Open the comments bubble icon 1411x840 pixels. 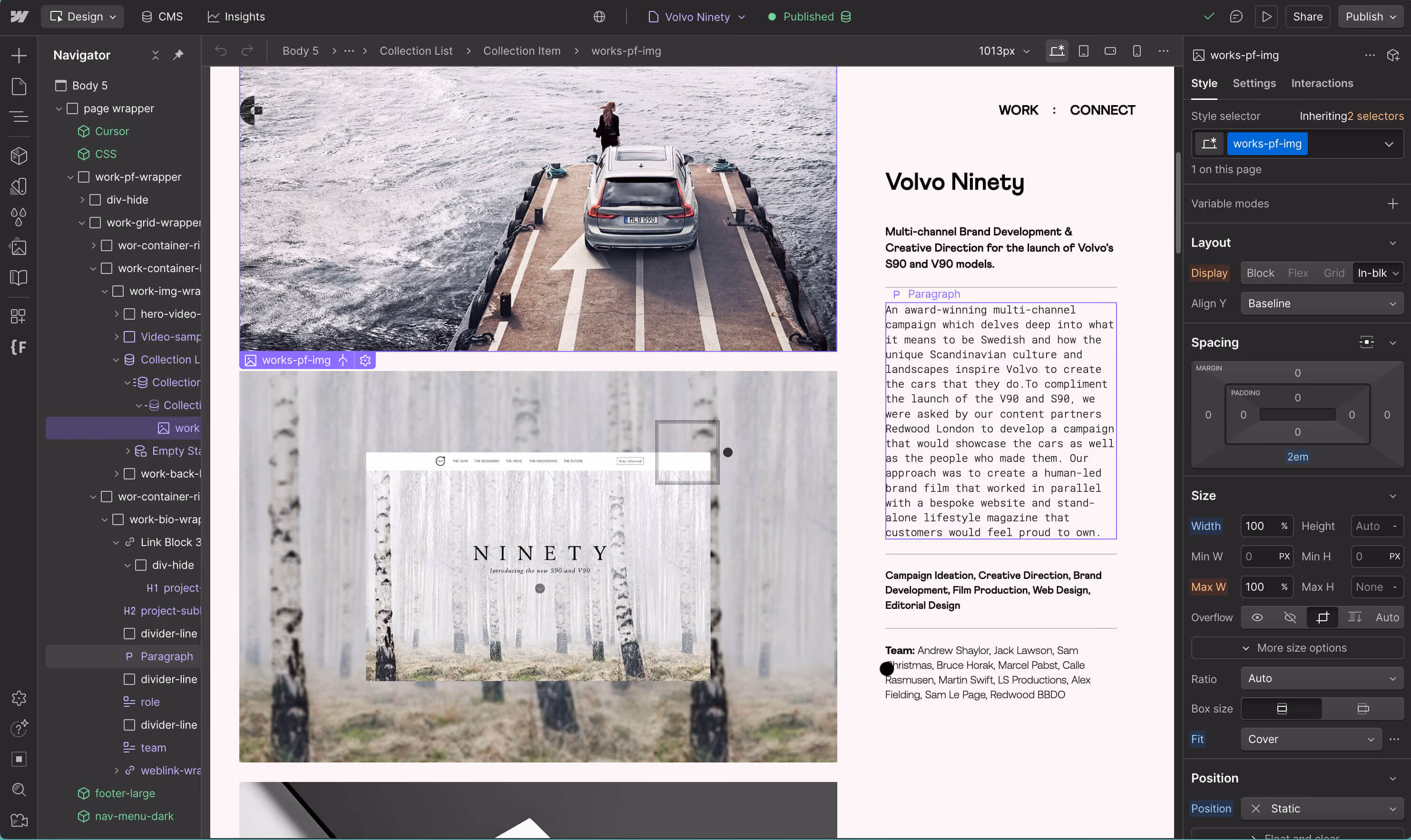(x=1236, y=17)
